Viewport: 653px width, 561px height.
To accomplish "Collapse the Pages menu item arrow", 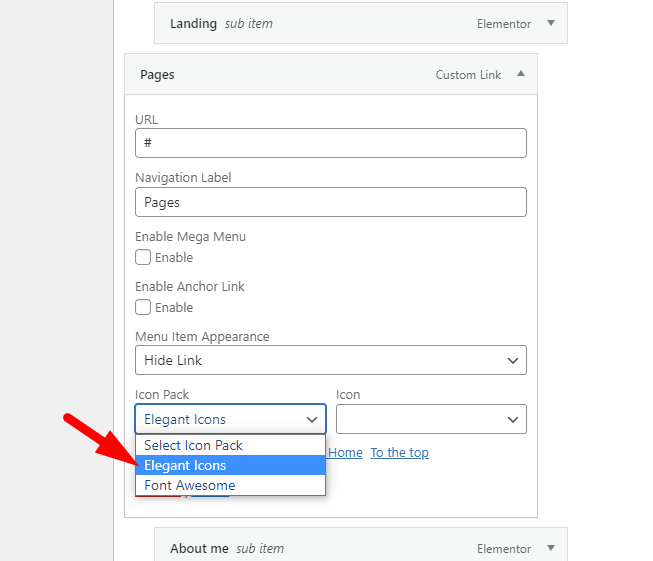I will coord(521,74).
